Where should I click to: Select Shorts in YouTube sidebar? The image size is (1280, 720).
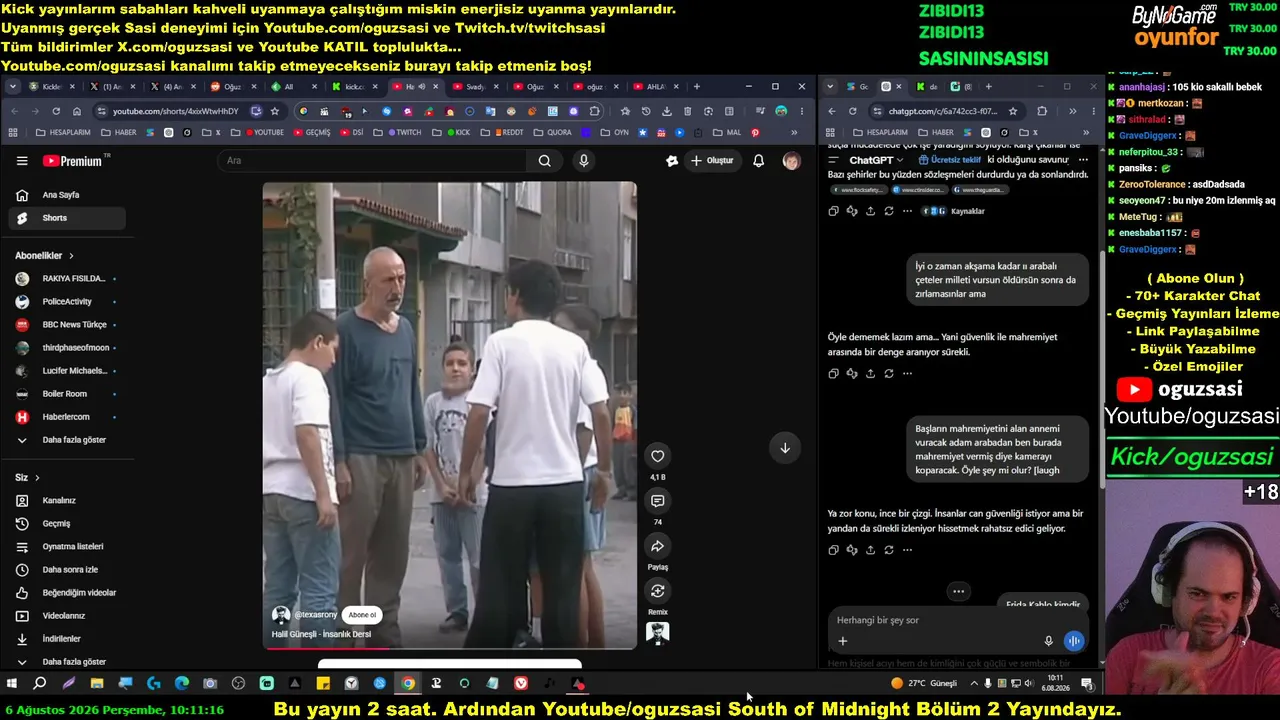coord(68,218)
